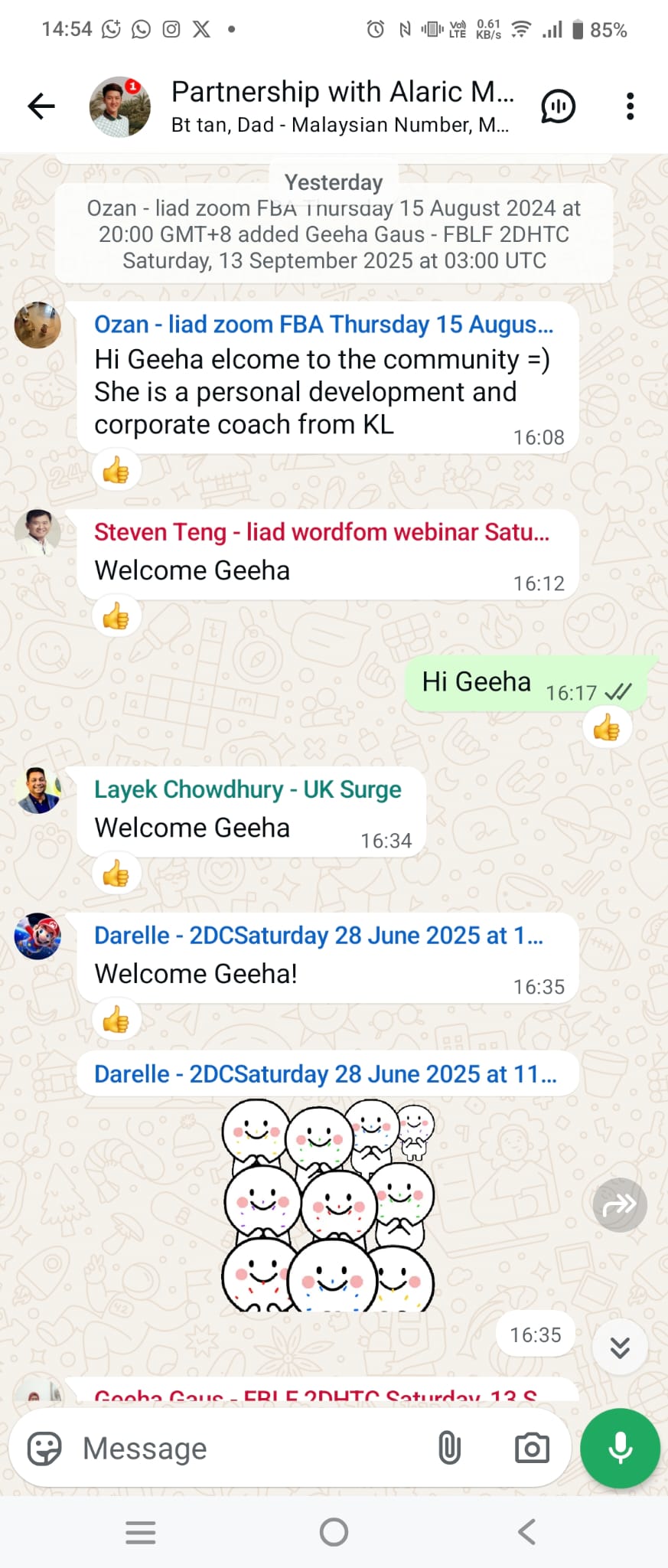
Task: Tap Android recent apps navigation button
Action: (141, 1532)
